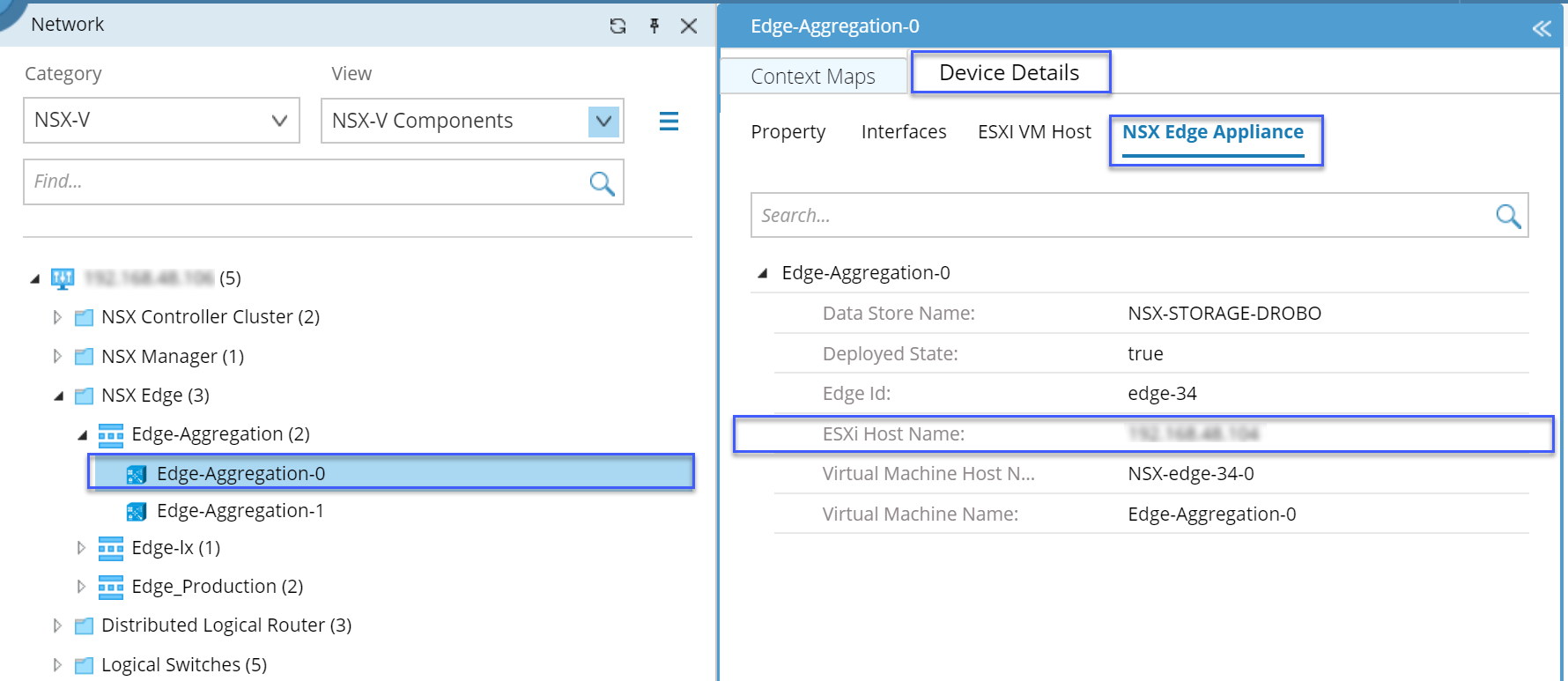
Task: Select the ESXI VM Host tab
Action: click(1033, 132)
